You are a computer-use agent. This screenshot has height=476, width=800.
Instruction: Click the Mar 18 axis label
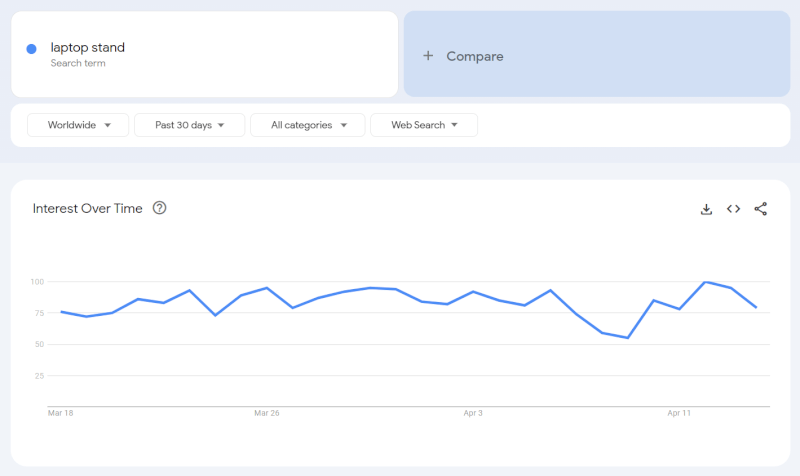point(60,413)
